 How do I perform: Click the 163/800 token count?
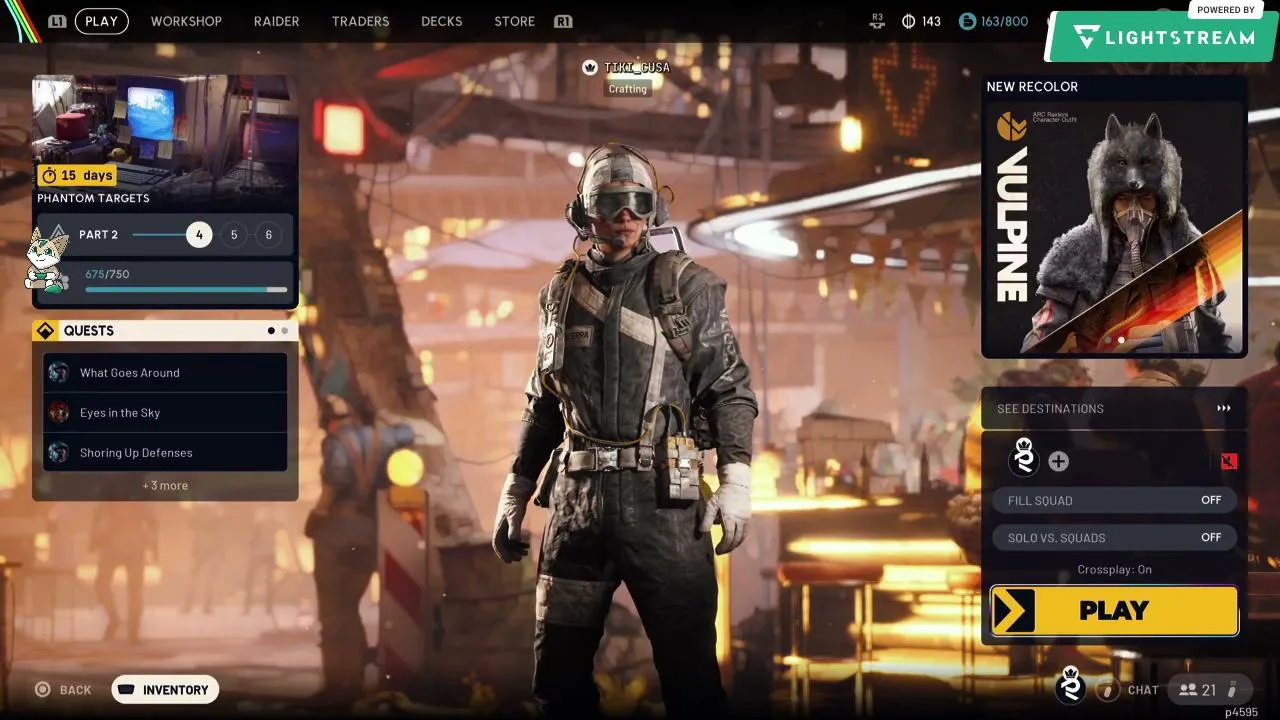[1004, 21]
